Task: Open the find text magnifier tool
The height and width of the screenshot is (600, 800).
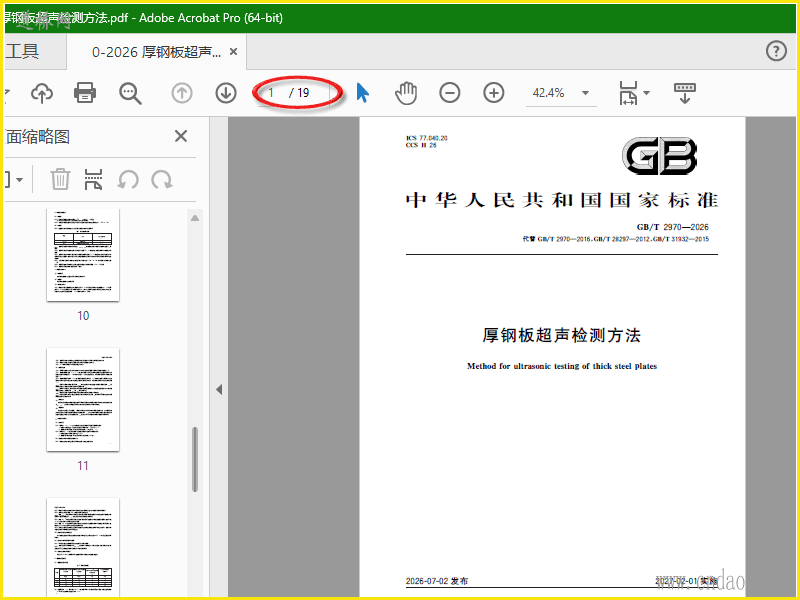Action: pos(130,93)
